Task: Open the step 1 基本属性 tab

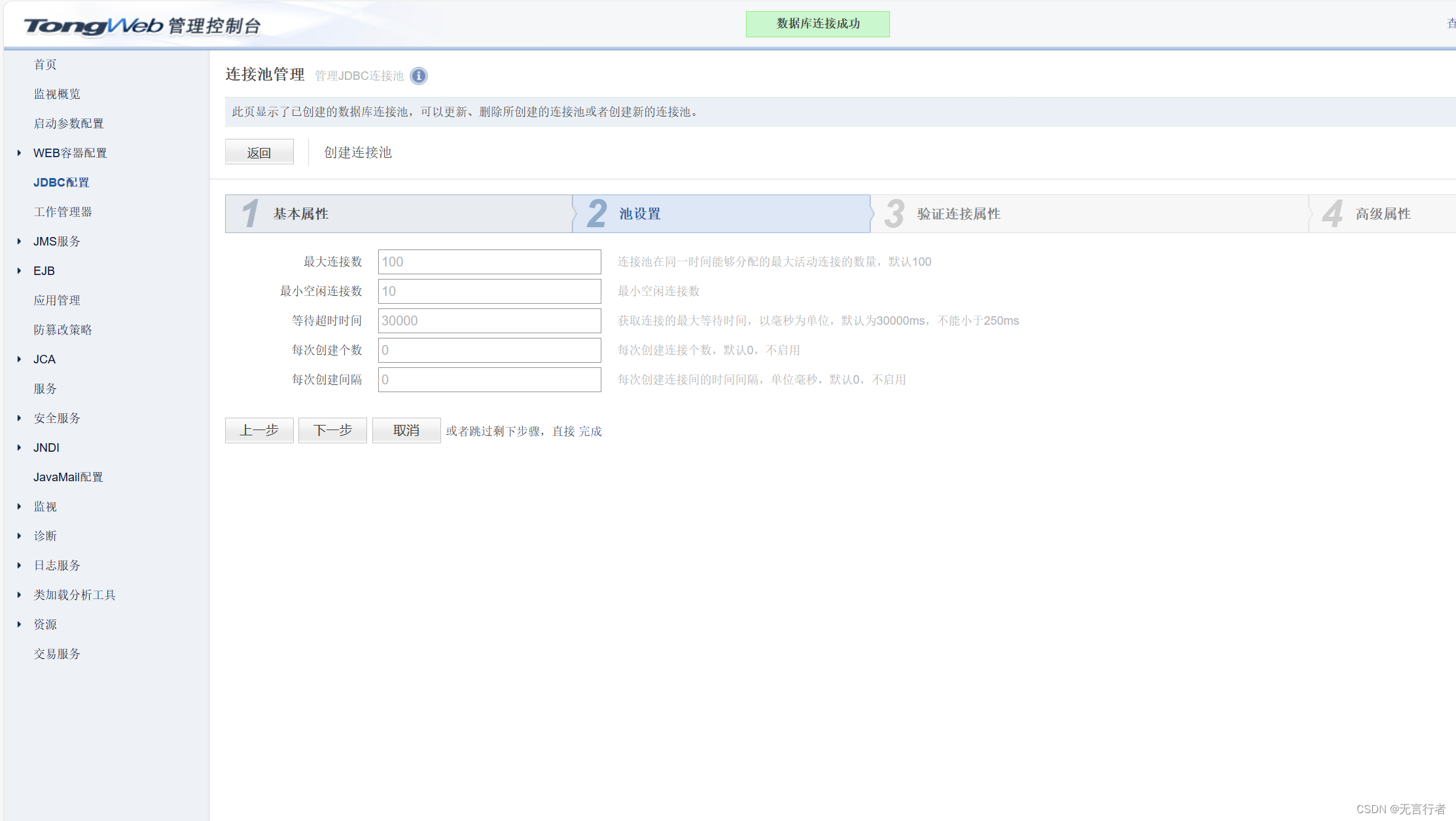Action: coord(398,213)
